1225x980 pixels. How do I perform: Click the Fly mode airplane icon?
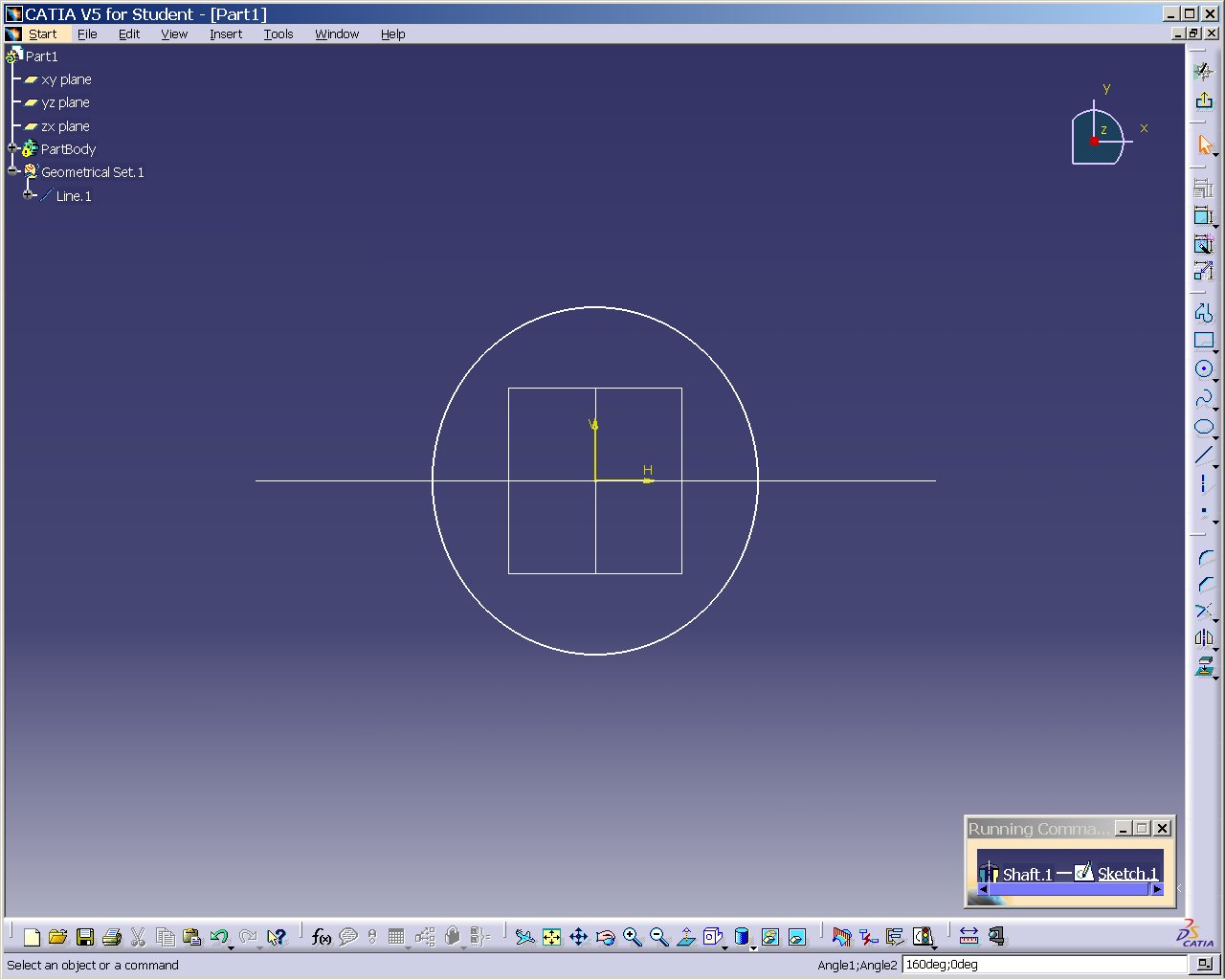pos(525,937)
